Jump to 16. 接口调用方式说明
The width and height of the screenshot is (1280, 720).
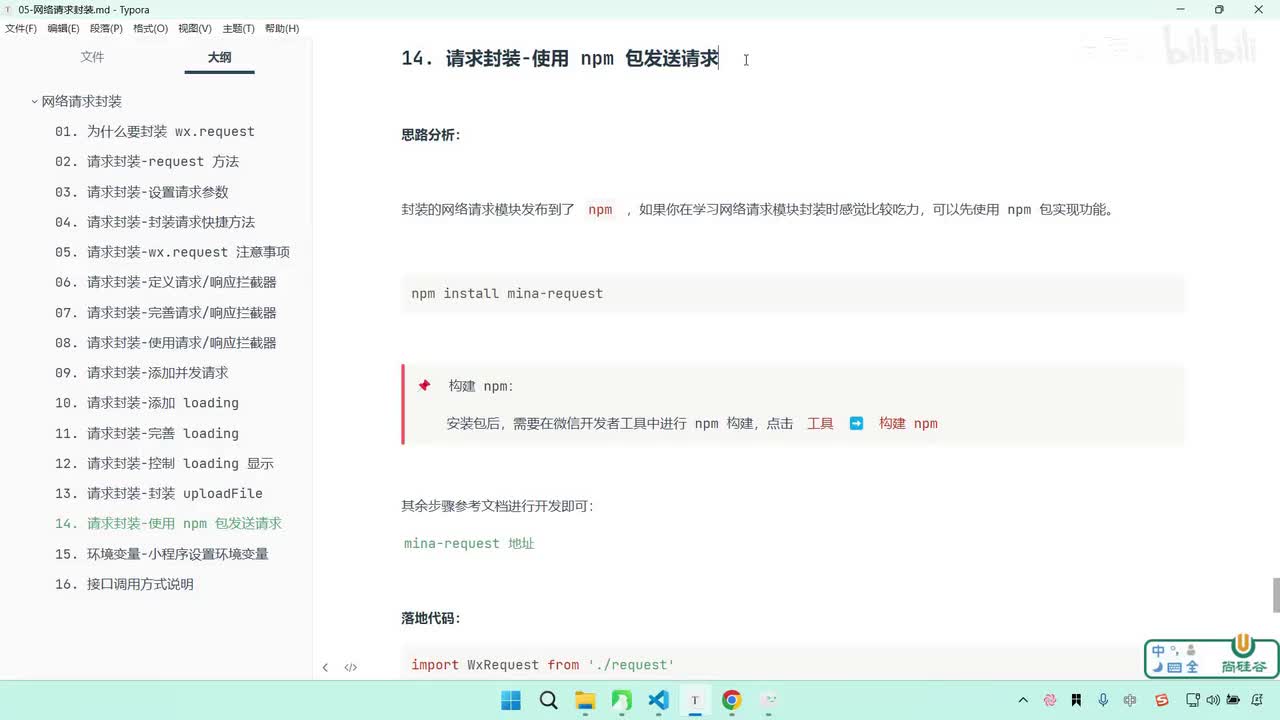(124, 584)
